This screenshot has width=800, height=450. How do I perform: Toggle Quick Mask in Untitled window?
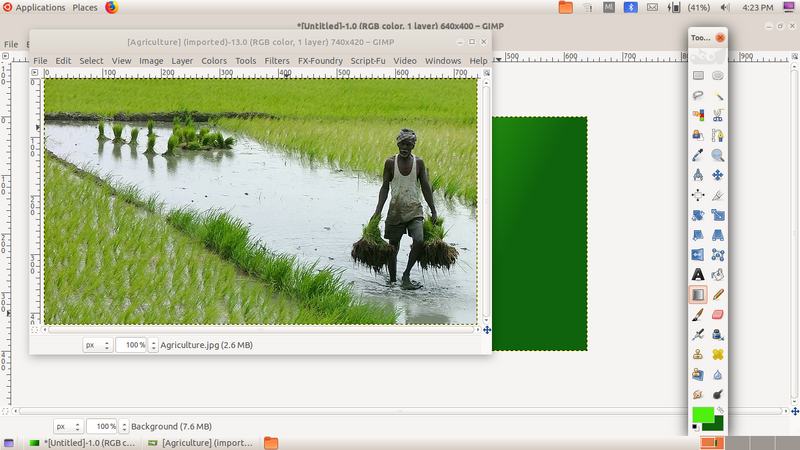pyautogui.click(x=5, y=411)
